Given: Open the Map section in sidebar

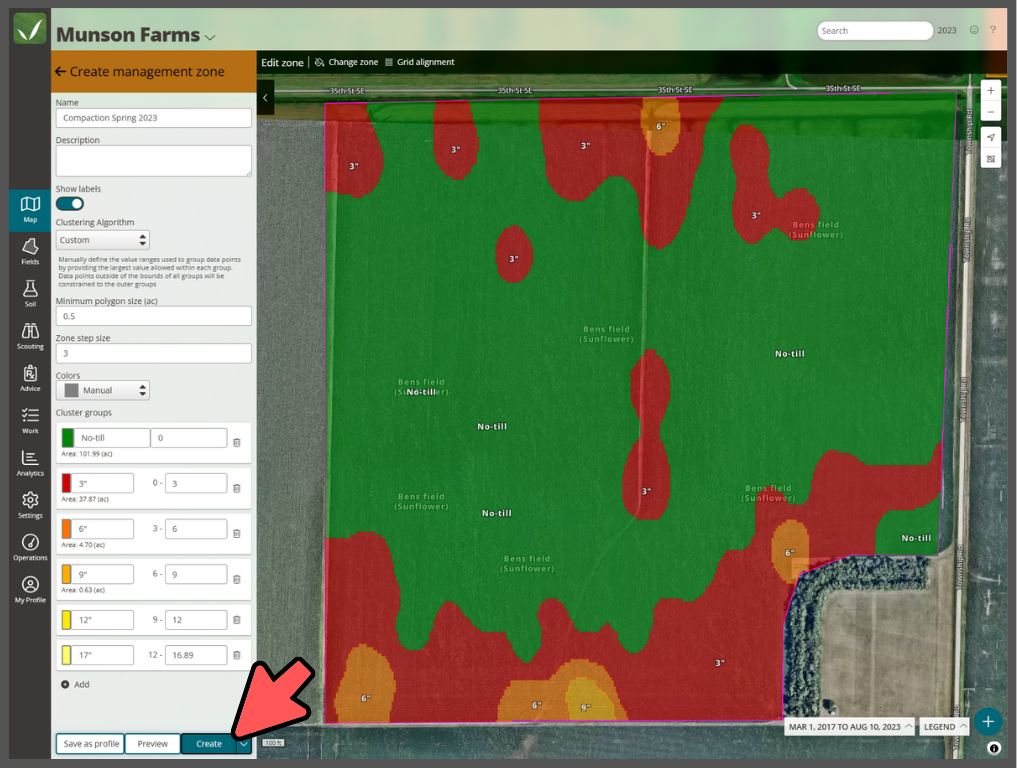Looking at the screenshot, I should pos(30,210).
